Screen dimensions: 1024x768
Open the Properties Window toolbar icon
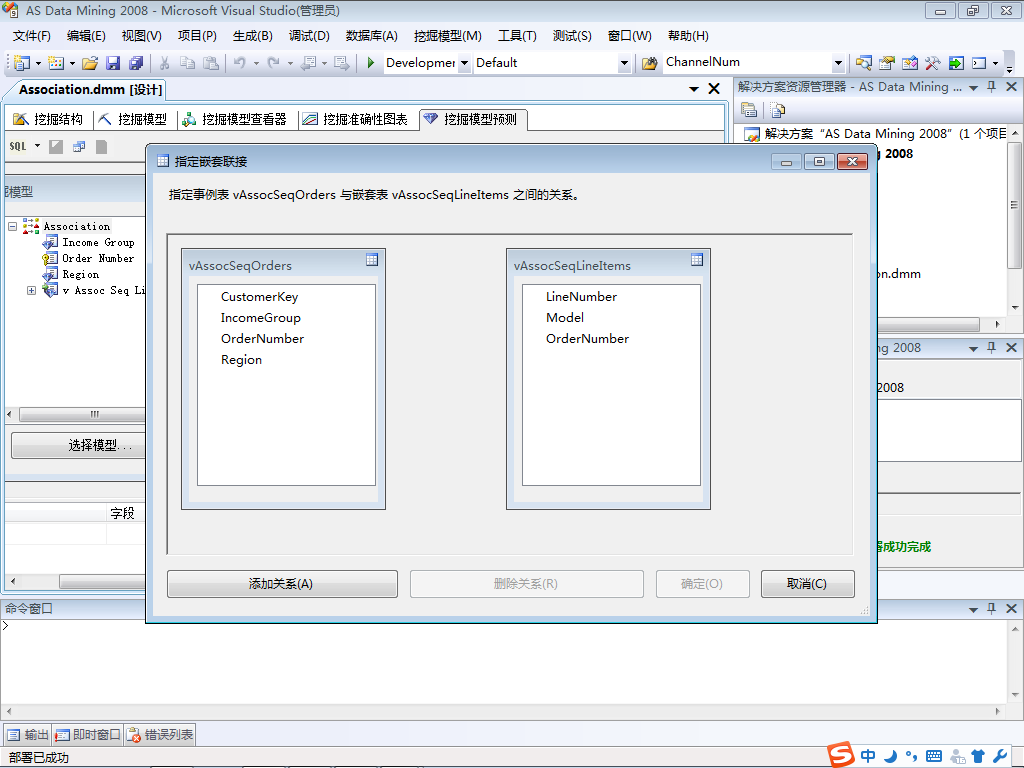point(886,63)
